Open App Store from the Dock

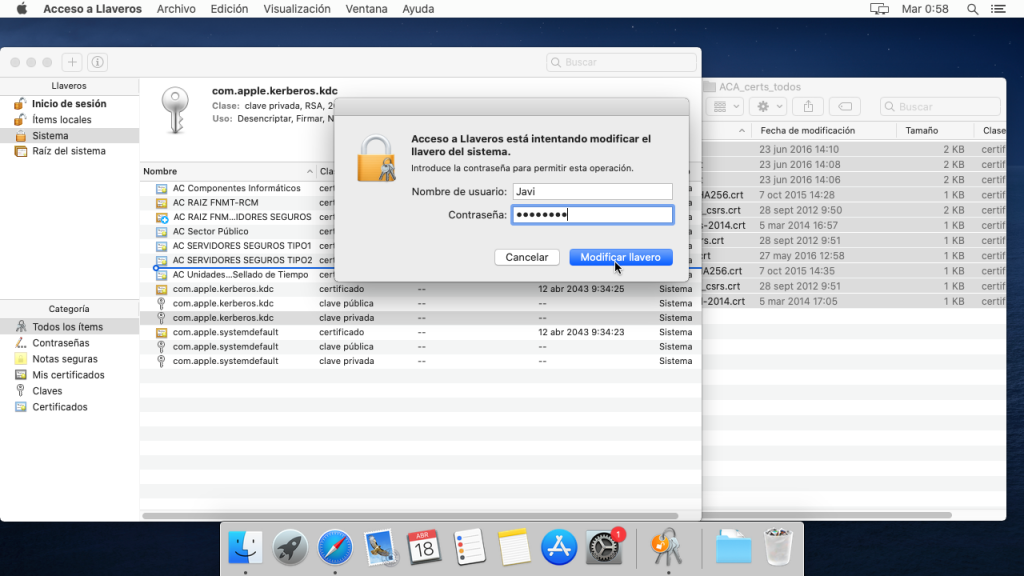point(558,547)
